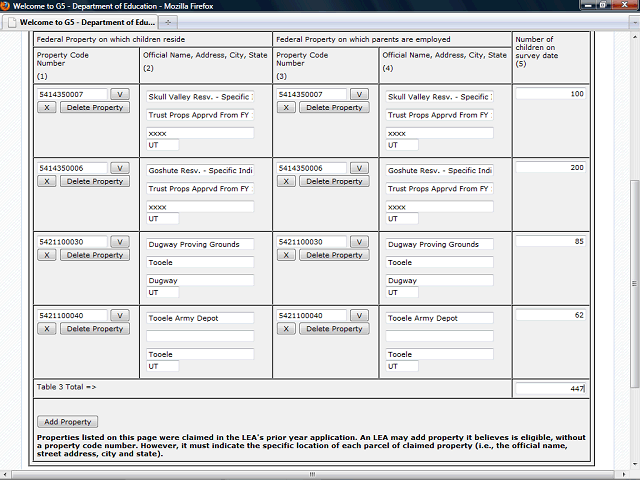Click V button for employed code 5414350007

tap(359, 94)
